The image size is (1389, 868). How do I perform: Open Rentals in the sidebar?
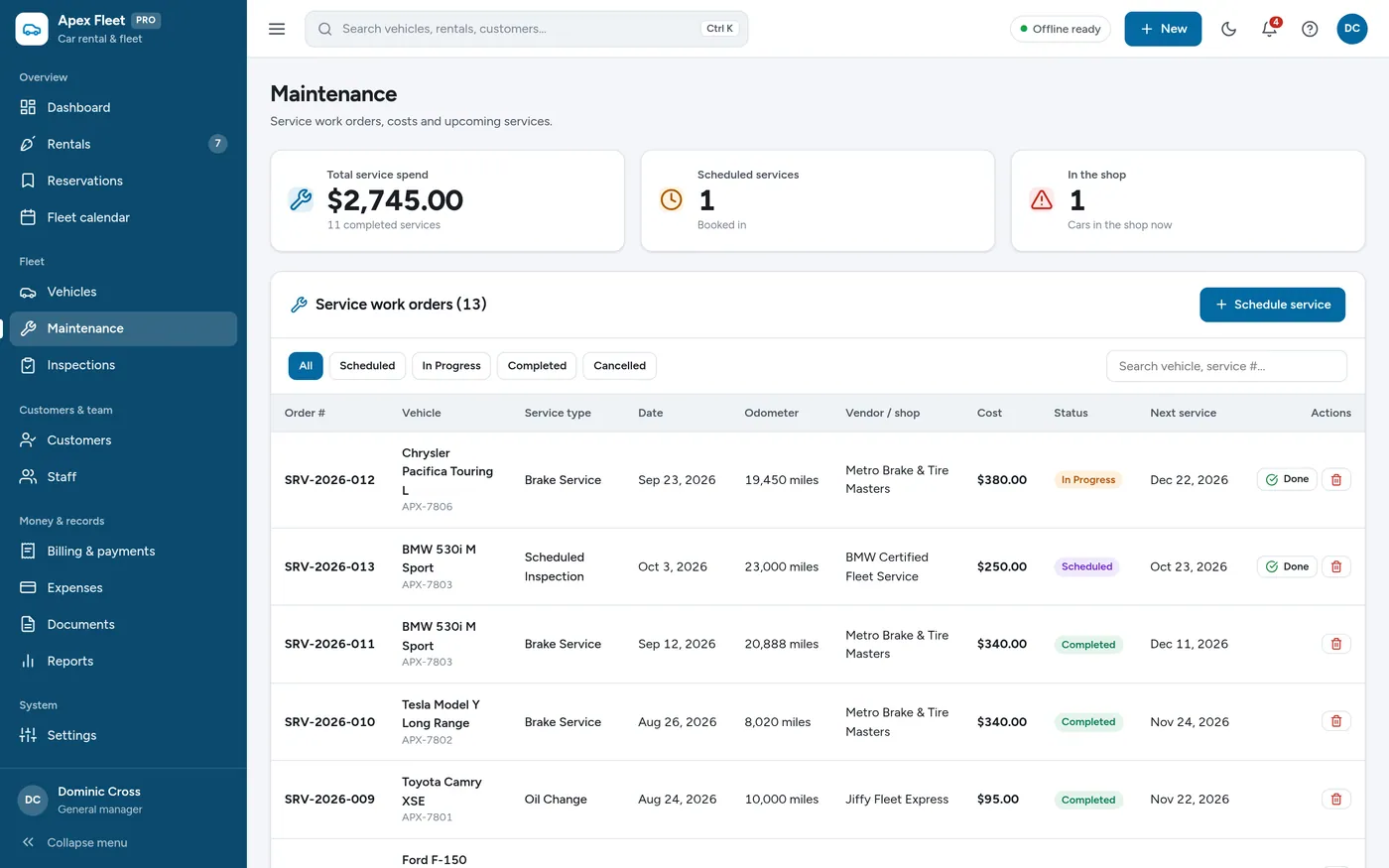click(x=123, y=144)
